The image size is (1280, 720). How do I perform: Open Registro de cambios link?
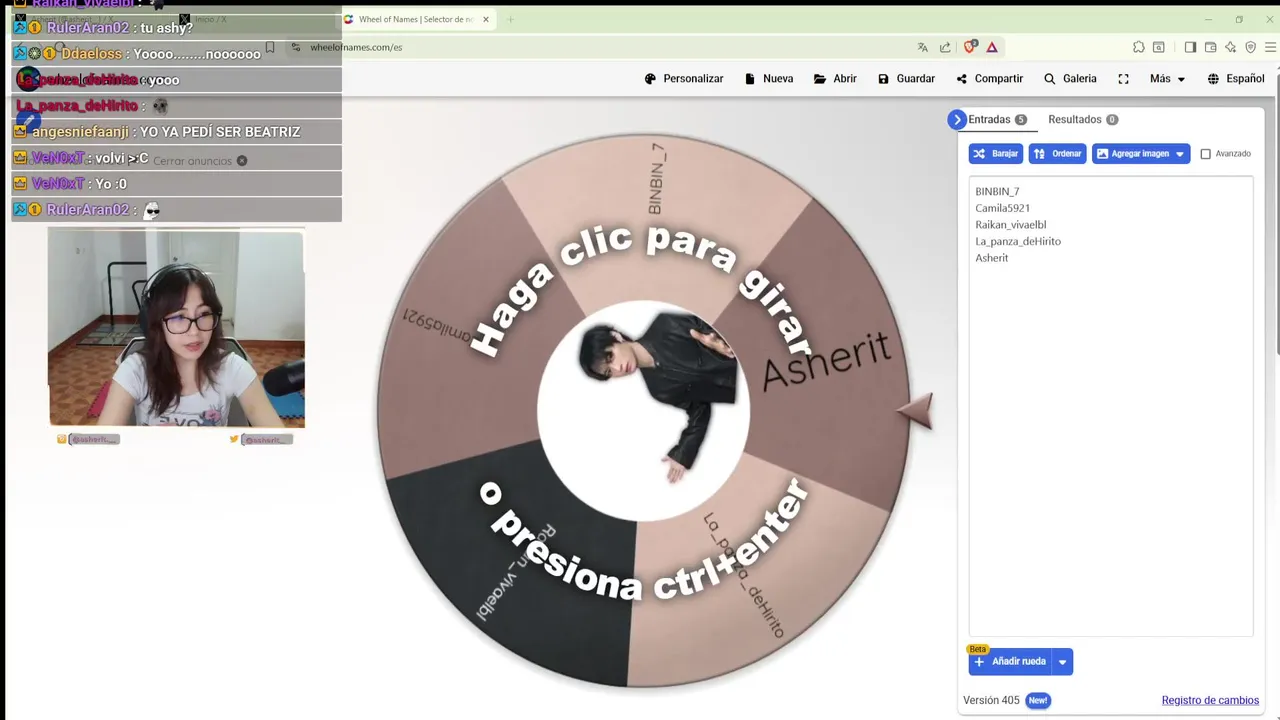click(1210, 700)
